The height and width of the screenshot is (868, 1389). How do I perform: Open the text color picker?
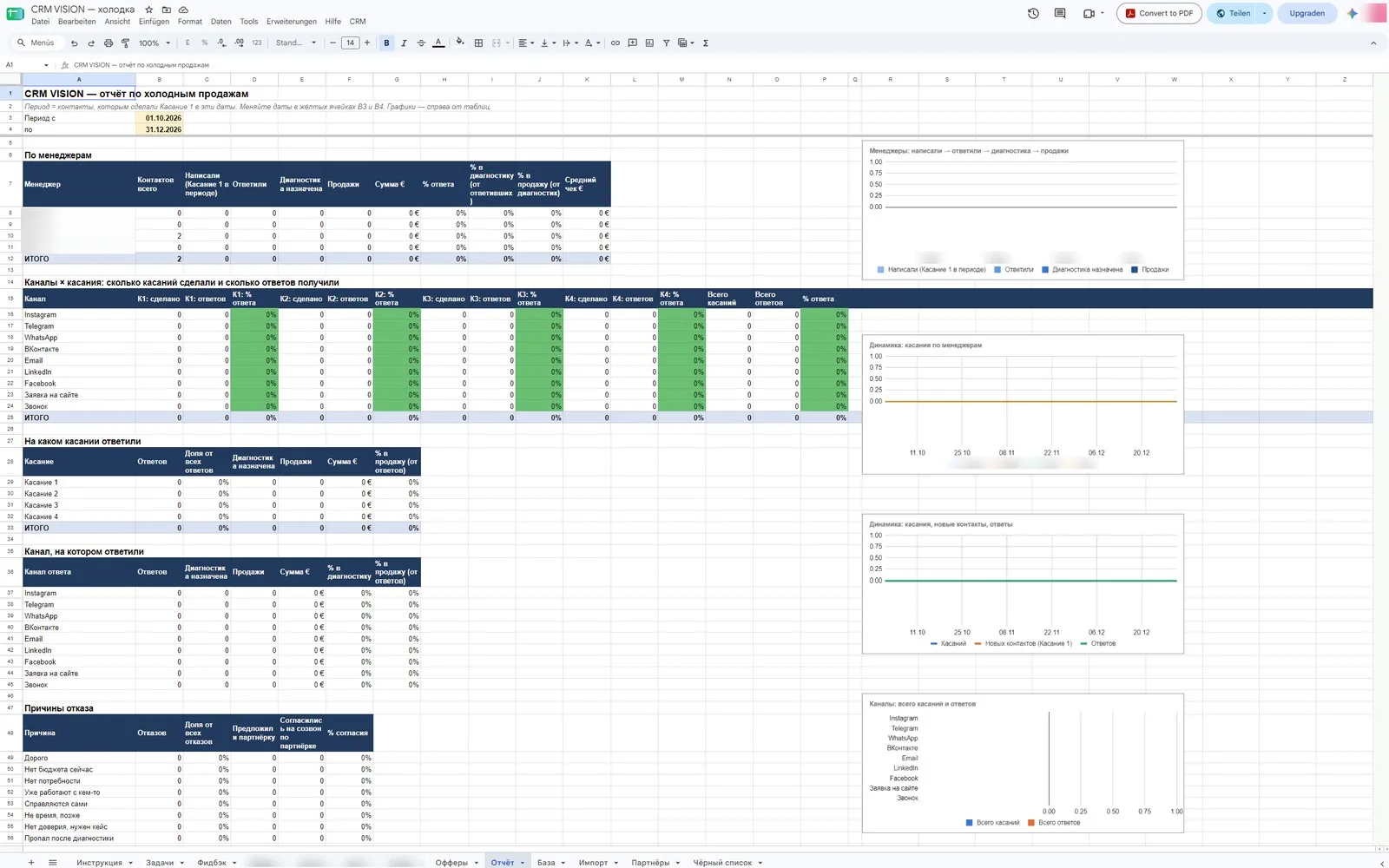[438, 43]
